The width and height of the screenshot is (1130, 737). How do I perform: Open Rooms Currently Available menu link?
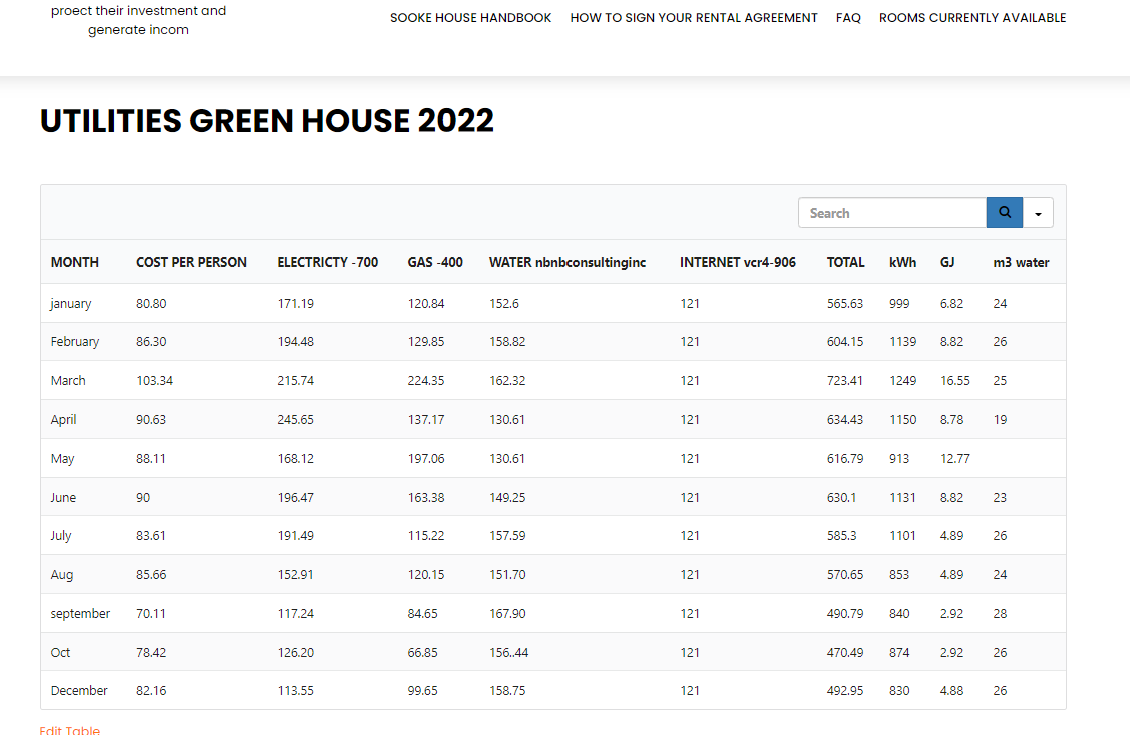click(972, 18)
